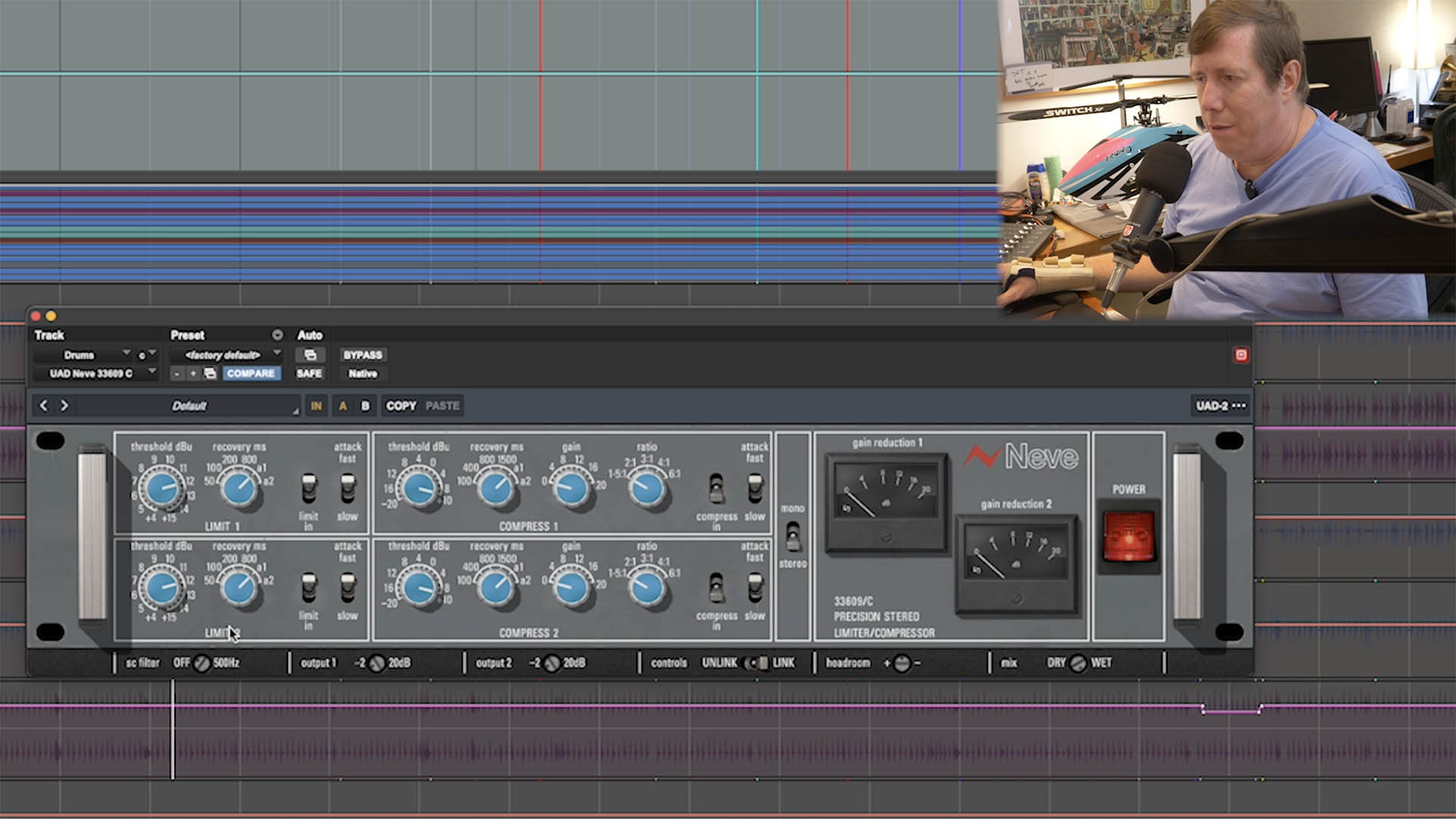Click the white playhead cursor line in timeline

click(173, 730)
